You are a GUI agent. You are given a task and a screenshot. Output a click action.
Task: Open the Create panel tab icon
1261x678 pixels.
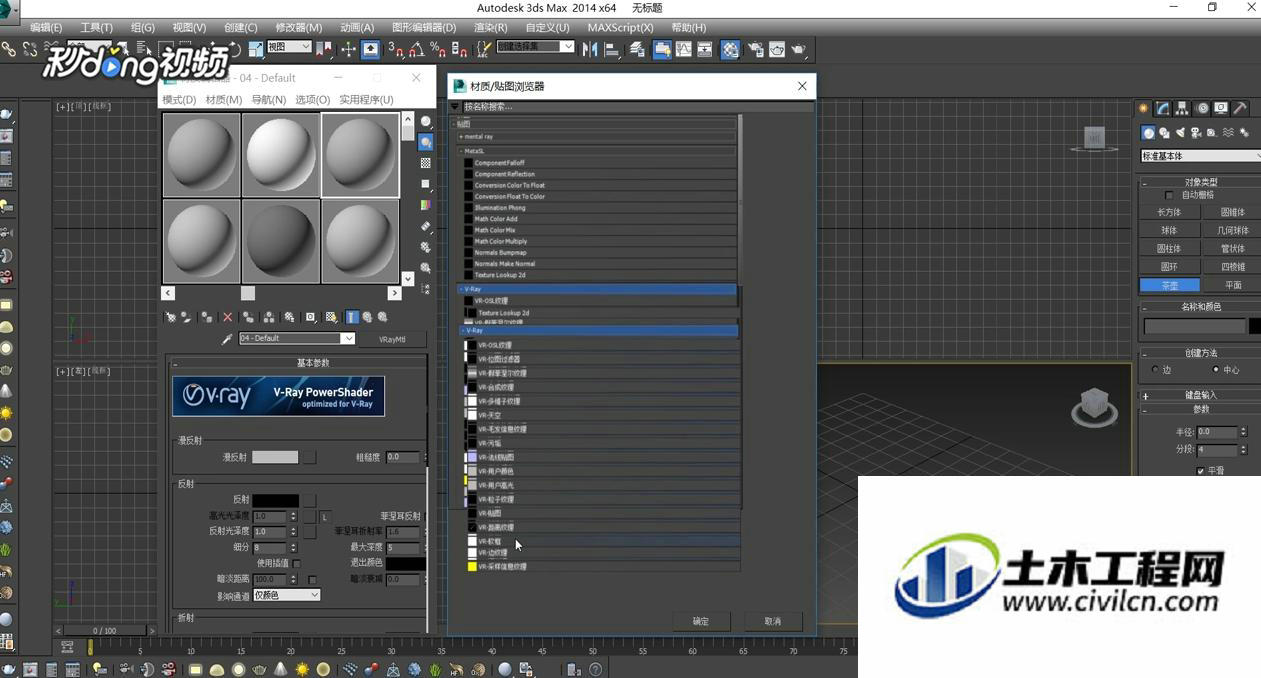click(1144, 108)
